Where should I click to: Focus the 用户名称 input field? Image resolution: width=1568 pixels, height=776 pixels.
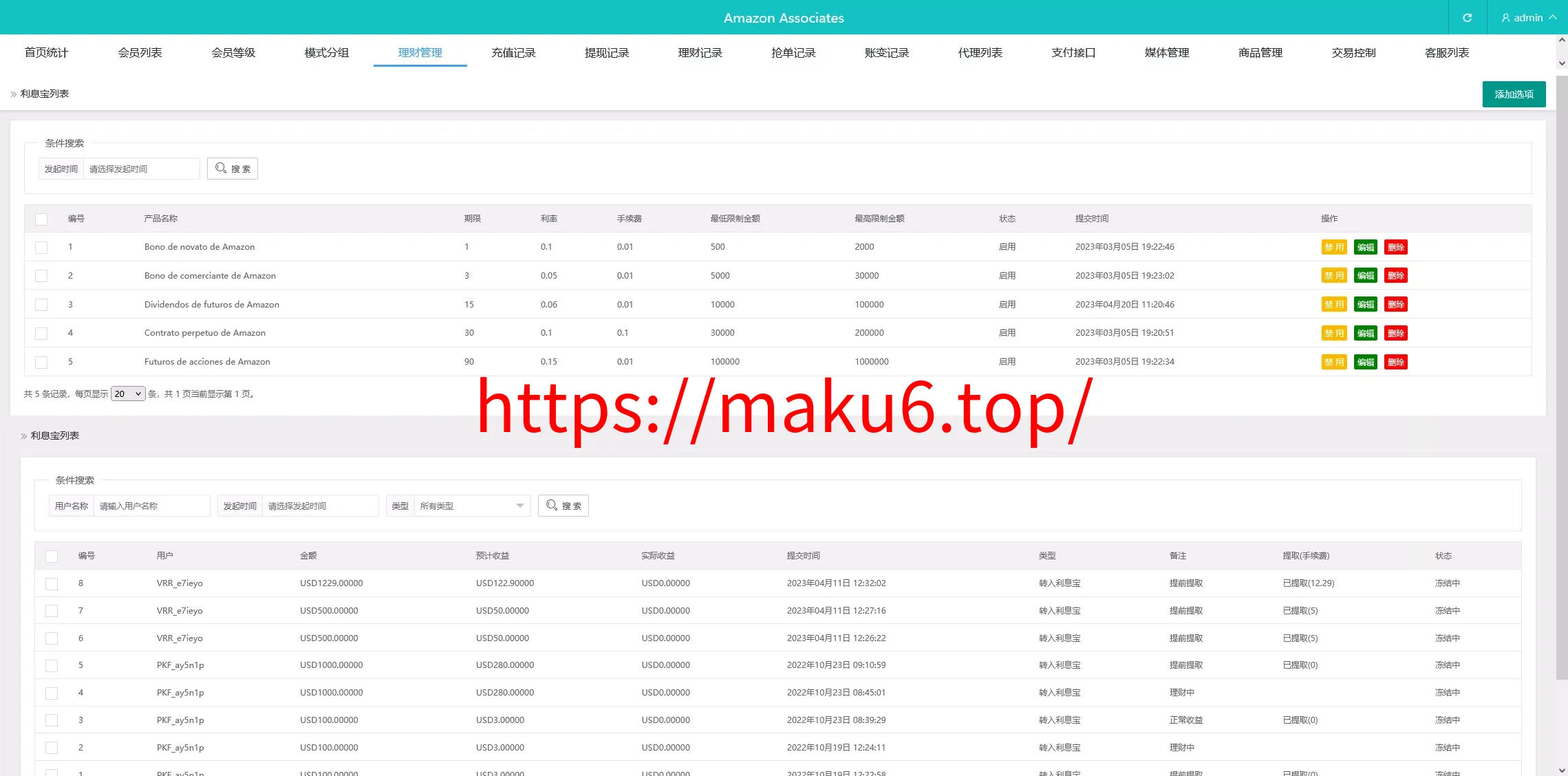coord(151,506)
